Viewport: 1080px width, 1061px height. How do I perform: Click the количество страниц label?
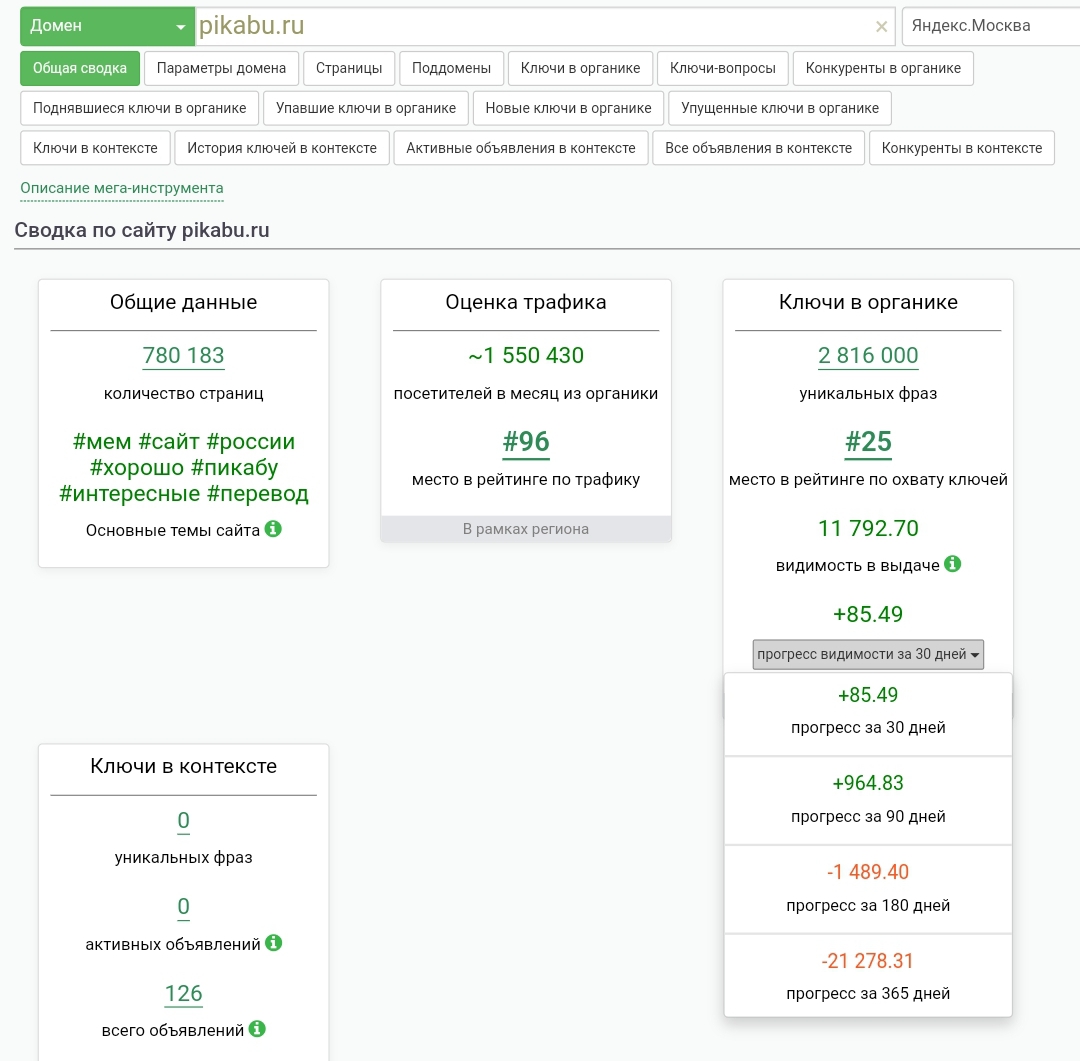coord(183,393)
